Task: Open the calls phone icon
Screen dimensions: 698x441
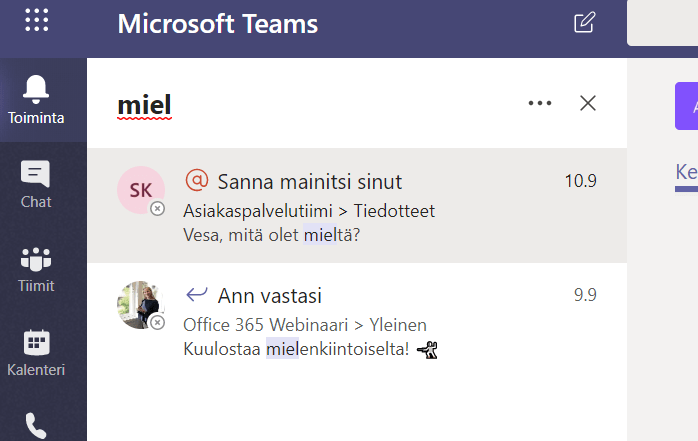Action: [x=36, y=427]
